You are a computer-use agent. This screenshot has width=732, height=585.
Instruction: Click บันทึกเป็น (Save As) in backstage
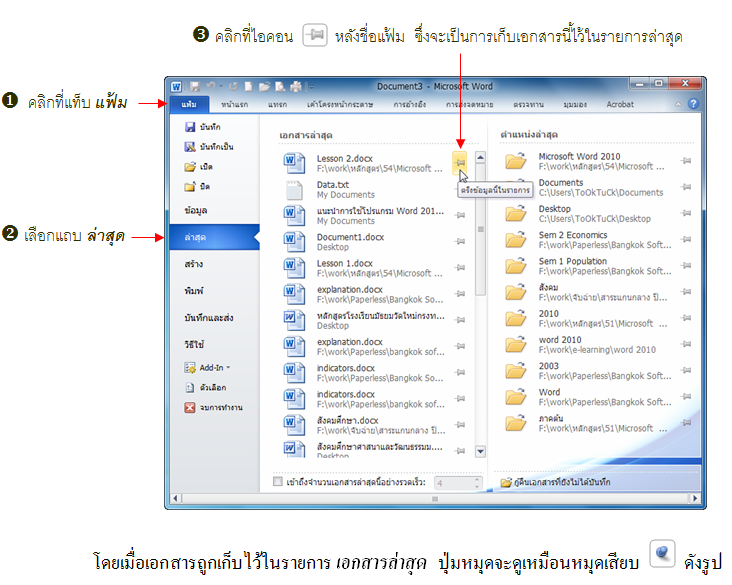pos(209,147)
